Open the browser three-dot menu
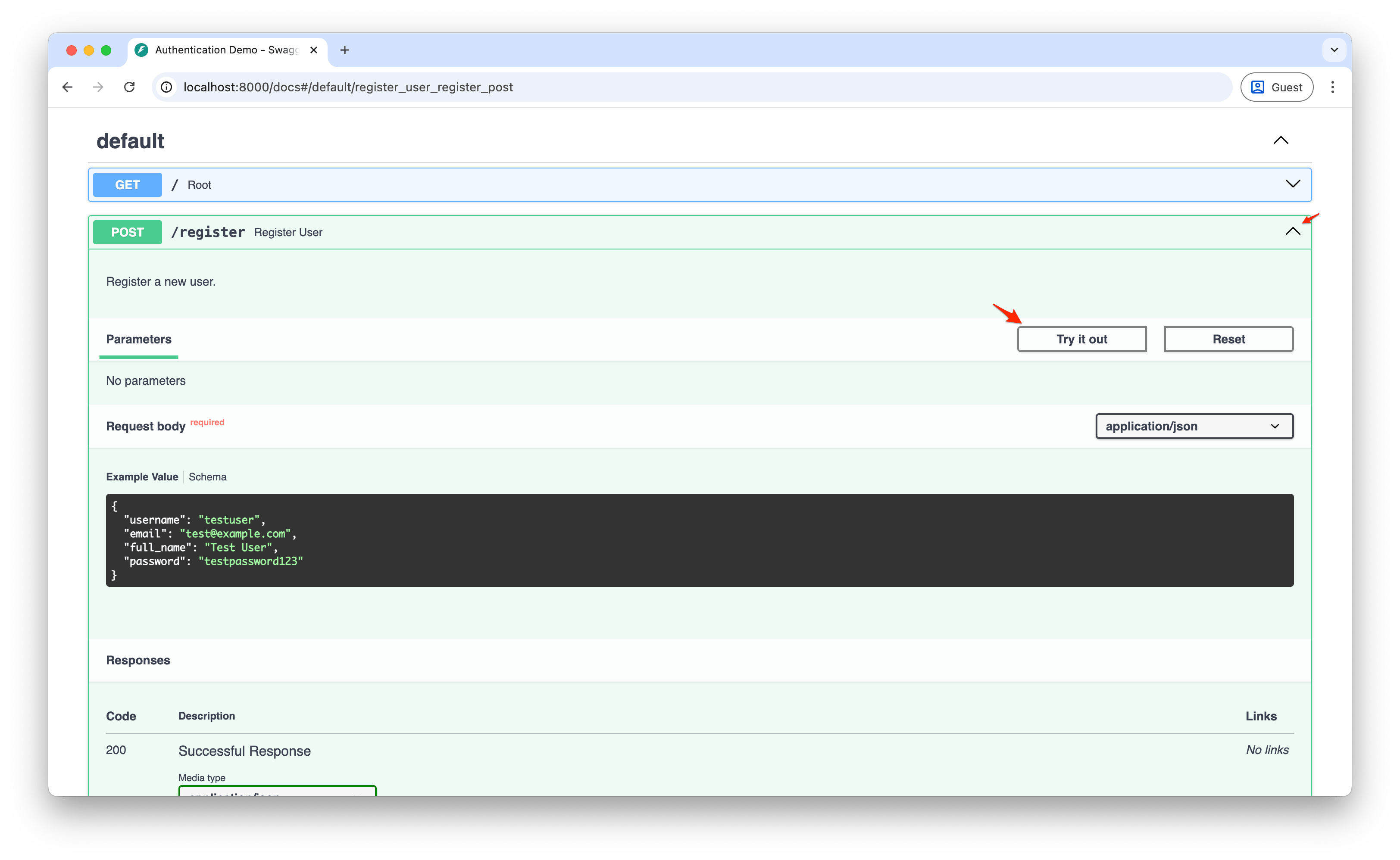 click(1332, 87)
